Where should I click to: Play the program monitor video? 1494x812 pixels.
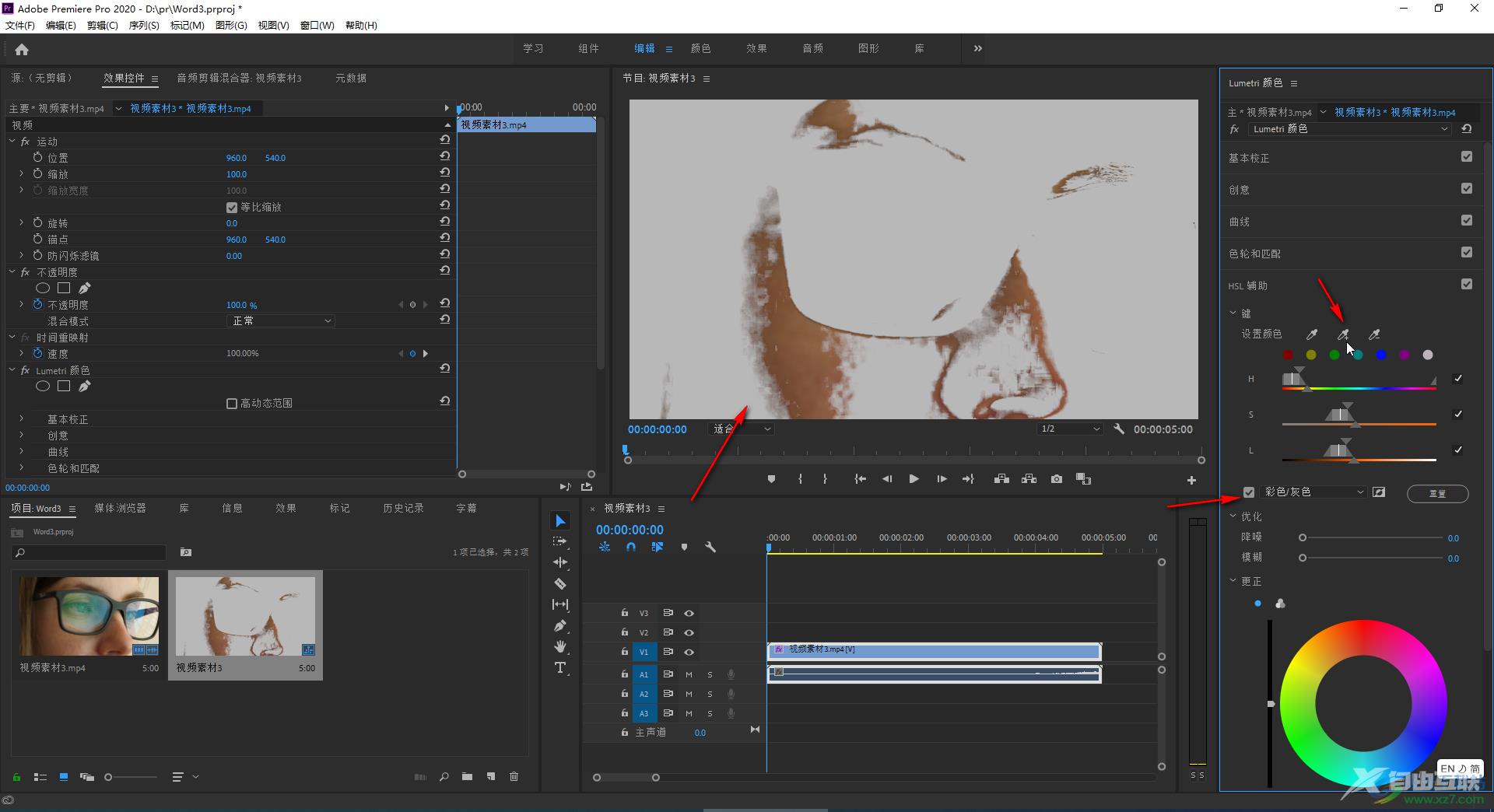point(914,479)
